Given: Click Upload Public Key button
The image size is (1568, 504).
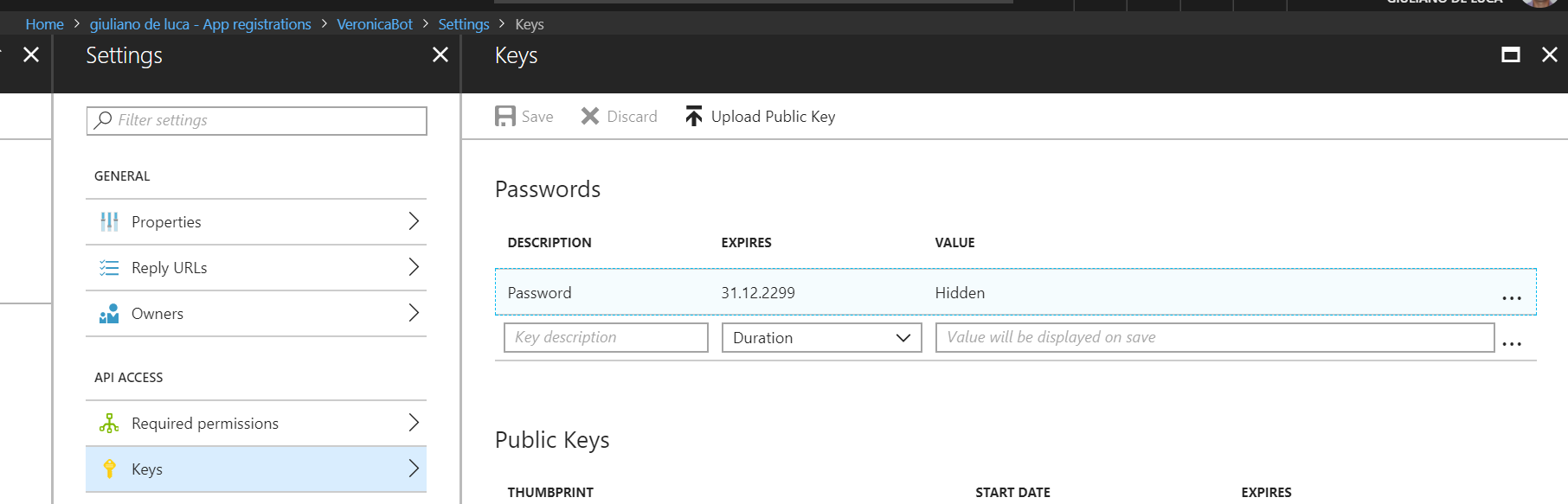Looking at the screenshot, I should pos(761,117).
